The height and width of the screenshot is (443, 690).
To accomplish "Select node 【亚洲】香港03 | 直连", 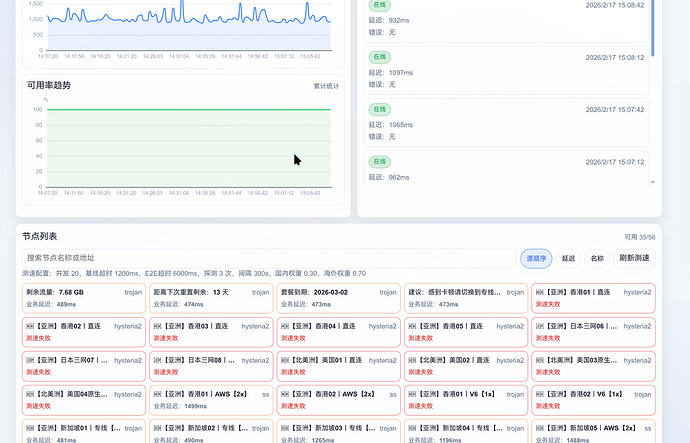I will pos(211,332).
